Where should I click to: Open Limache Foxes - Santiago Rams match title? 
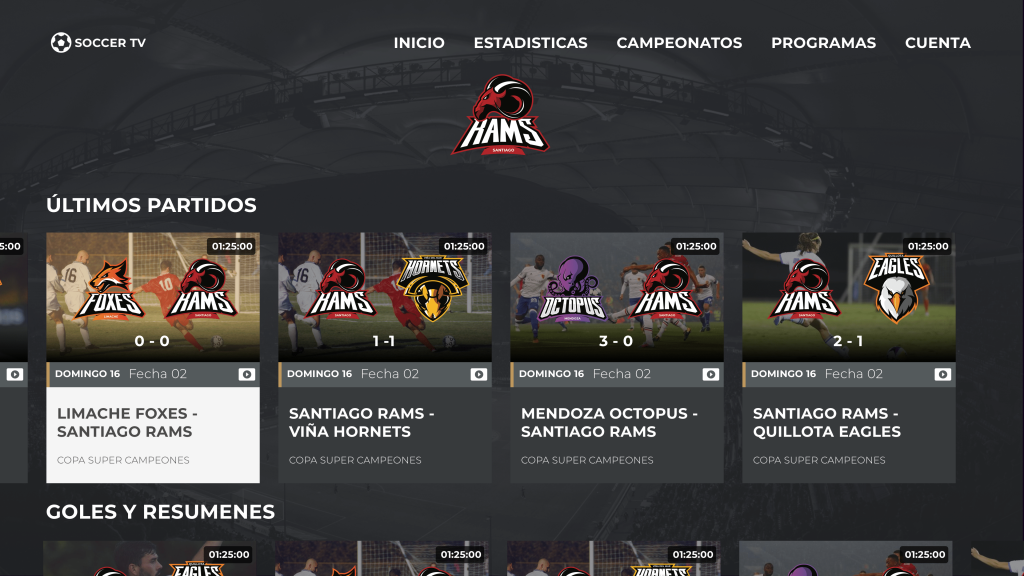click(x=127, y=423)
